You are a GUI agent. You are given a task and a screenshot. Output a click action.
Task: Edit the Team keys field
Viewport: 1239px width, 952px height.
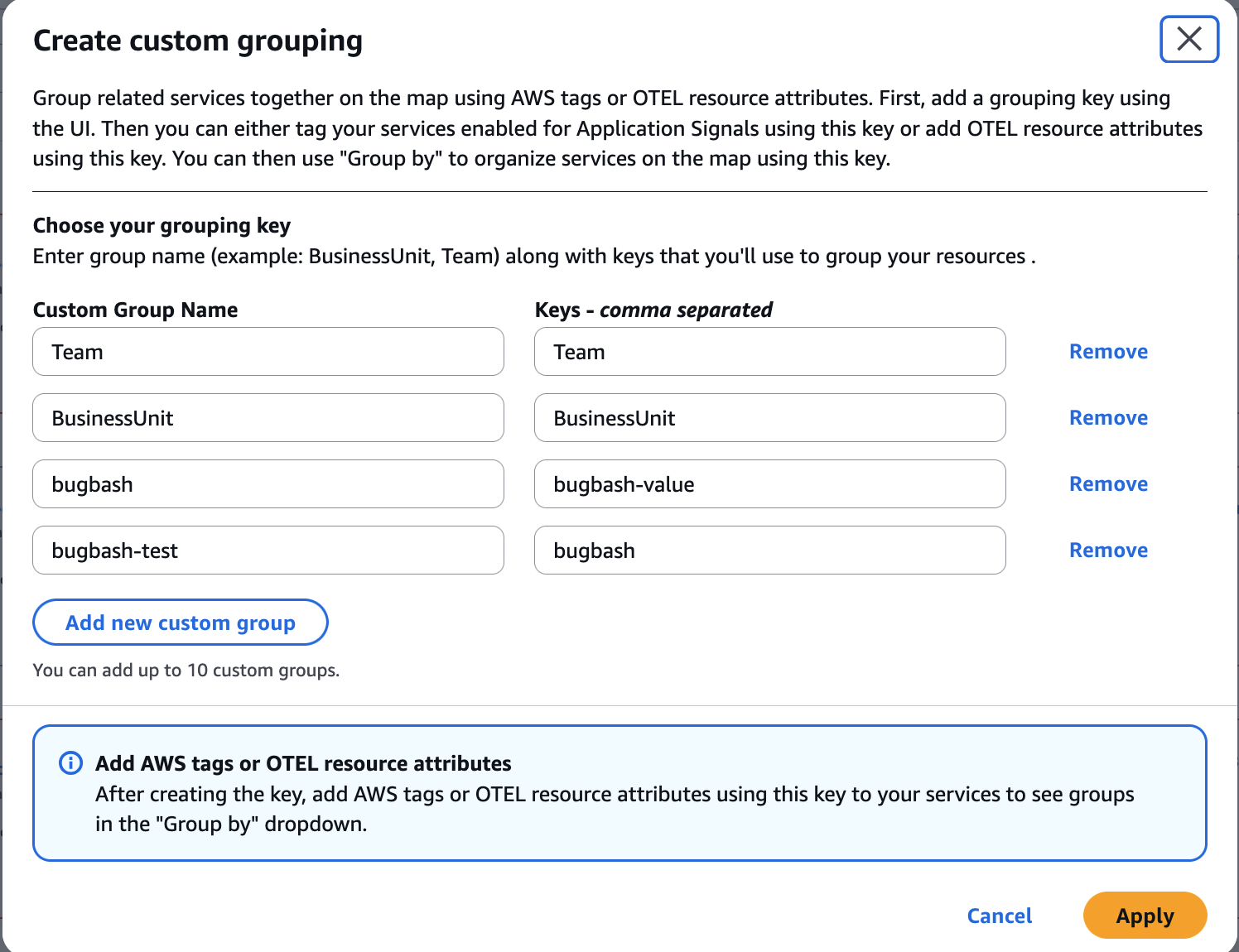tap(769, 351)
